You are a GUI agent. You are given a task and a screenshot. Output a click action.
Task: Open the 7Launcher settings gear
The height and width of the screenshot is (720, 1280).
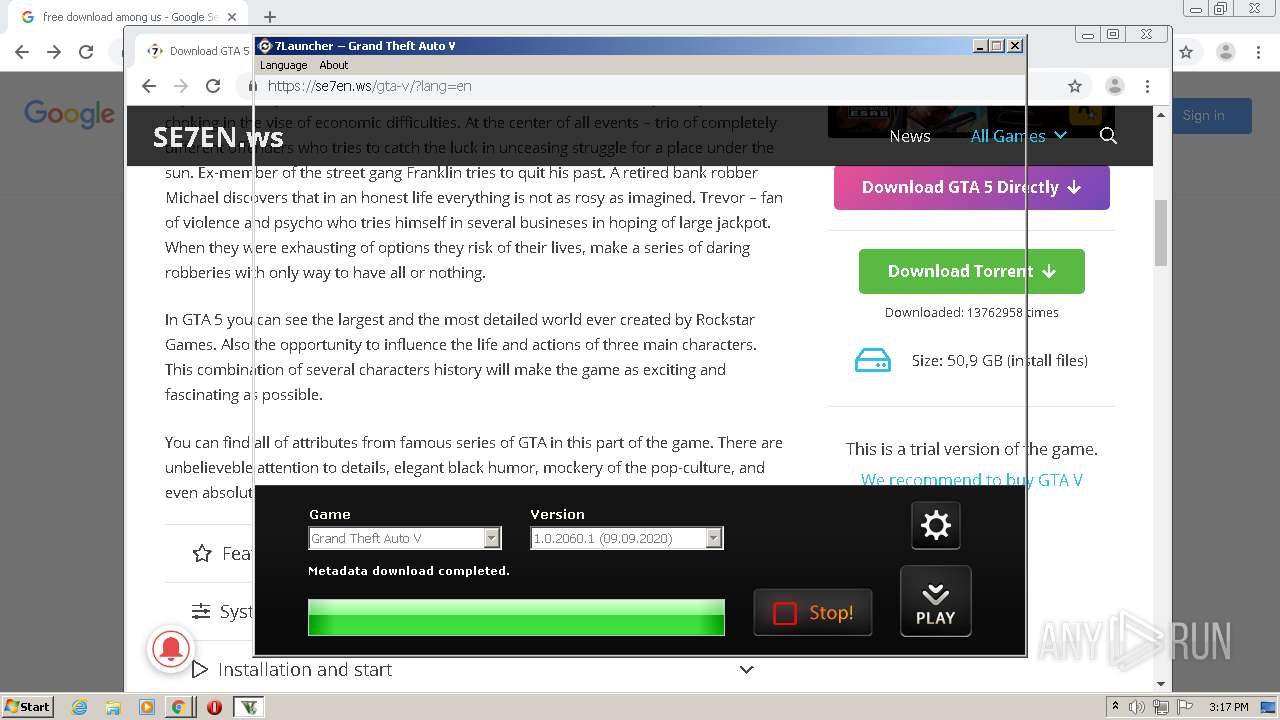(936, 526)
